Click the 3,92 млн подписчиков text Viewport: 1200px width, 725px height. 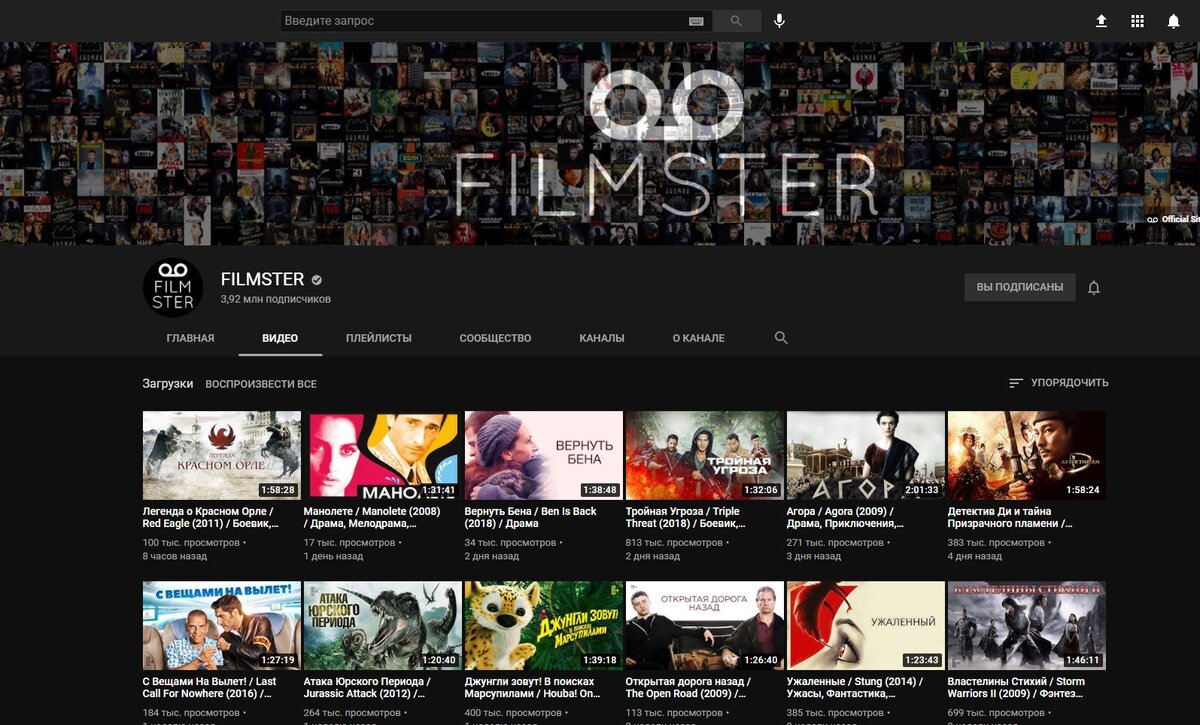[276, 299]
